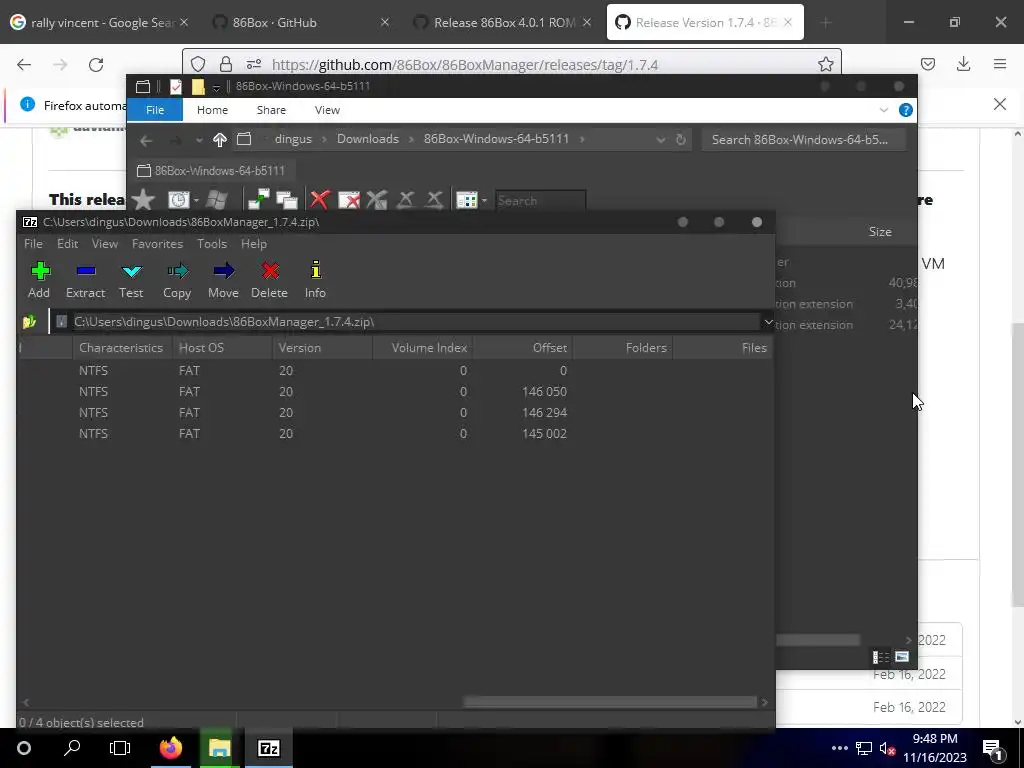Click the up-folder icon left of 7-Zip path
The width and height of the screenshot is (1024, 768).
(29, 322)
